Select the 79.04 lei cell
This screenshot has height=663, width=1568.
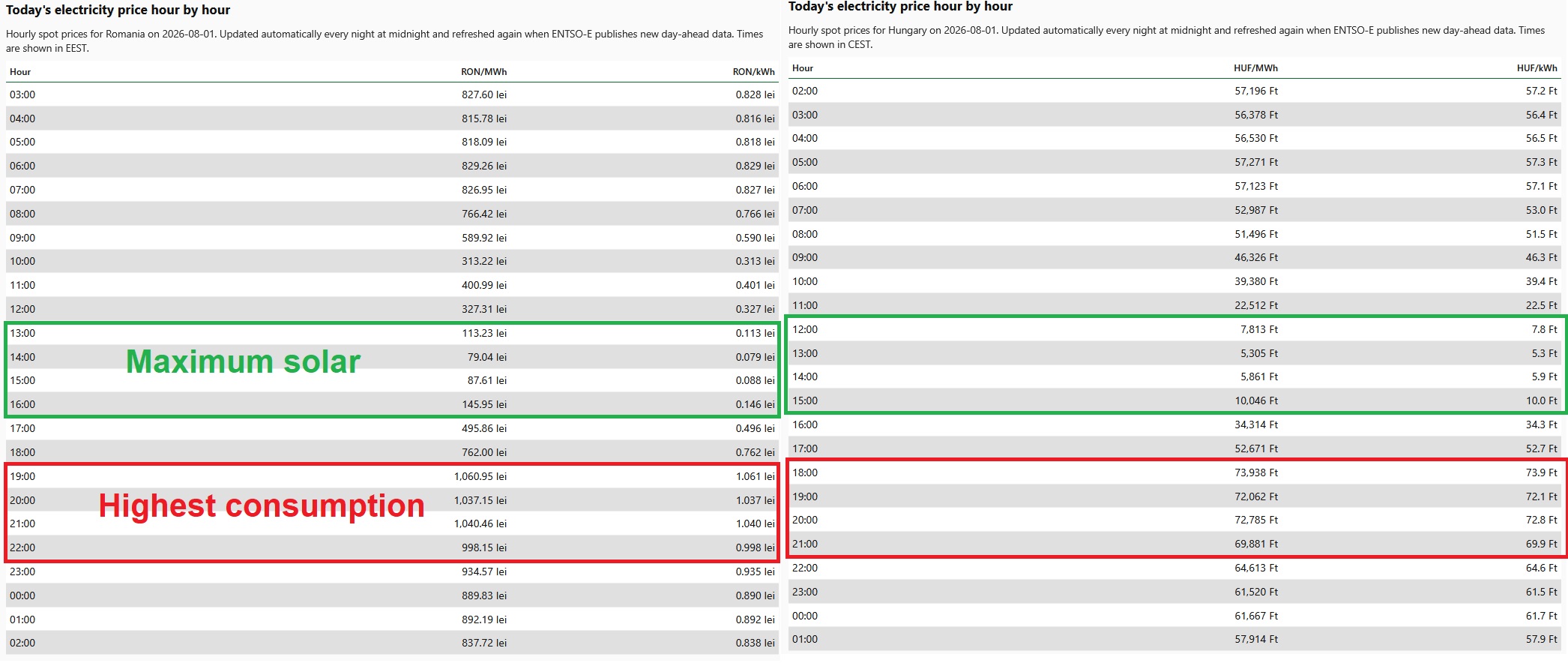(x=487, y=357)
